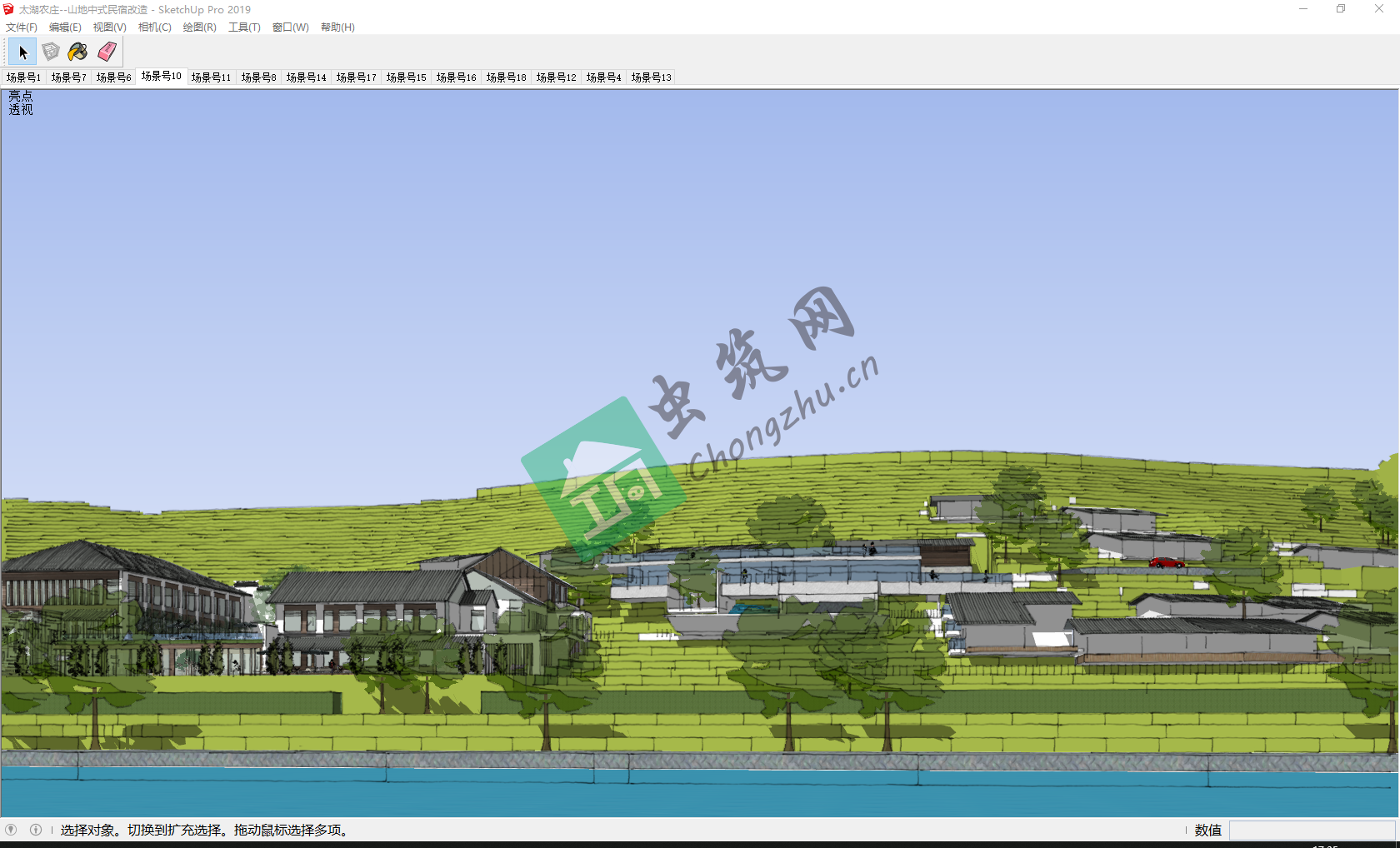Screen dimensions: 1400x848
Task: Click the geolocation icon in status bar
Action: [11, 830]
